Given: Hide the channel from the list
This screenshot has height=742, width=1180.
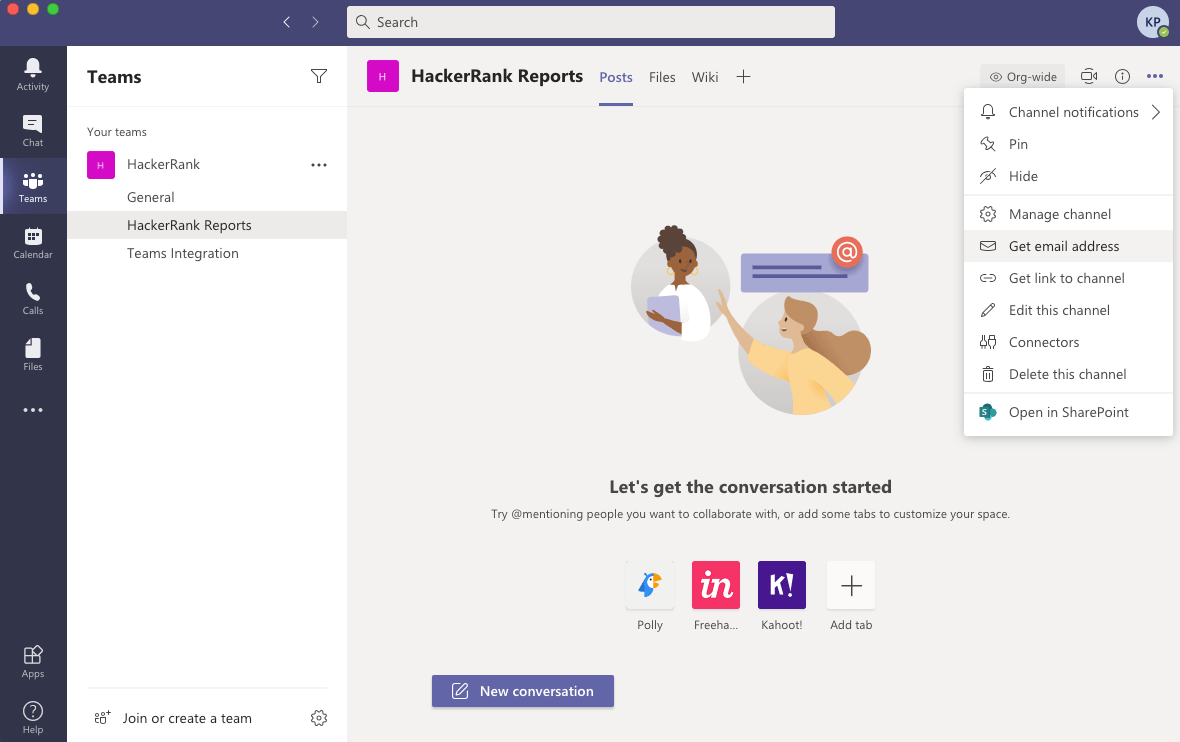Looking at the screenshot, I should click(x=1069, y=176).
